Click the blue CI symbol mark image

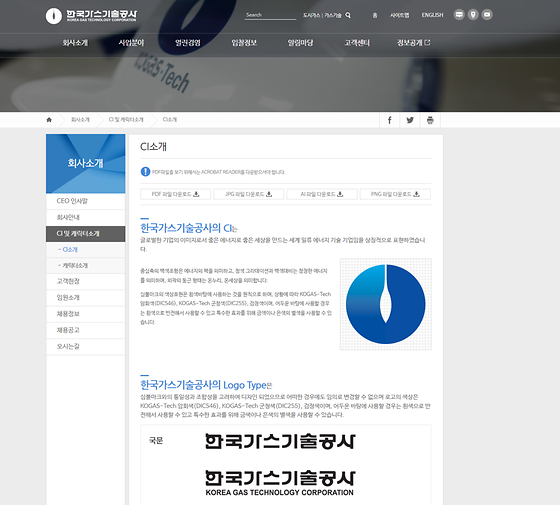point(386,304)
